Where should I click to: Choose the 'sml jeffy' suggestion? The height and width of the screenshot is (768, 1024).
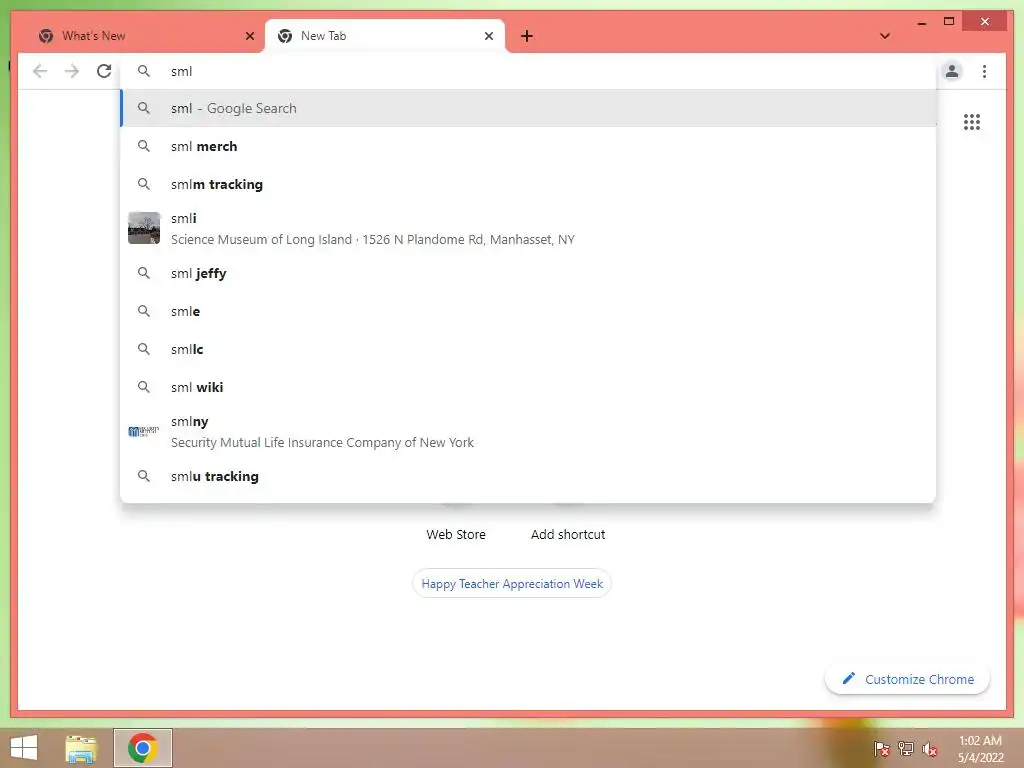click(528, 273)
